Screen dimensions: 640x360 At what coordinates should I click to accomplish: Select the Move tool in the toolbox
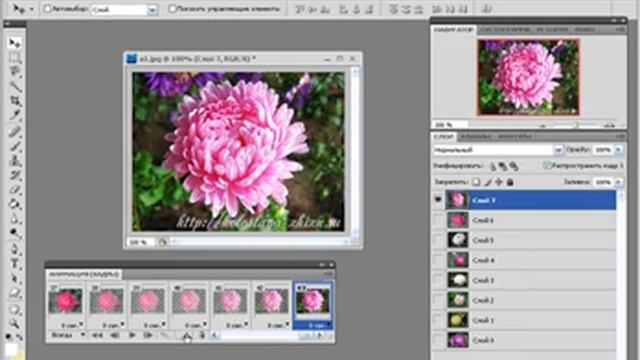[x=15, y=43]
